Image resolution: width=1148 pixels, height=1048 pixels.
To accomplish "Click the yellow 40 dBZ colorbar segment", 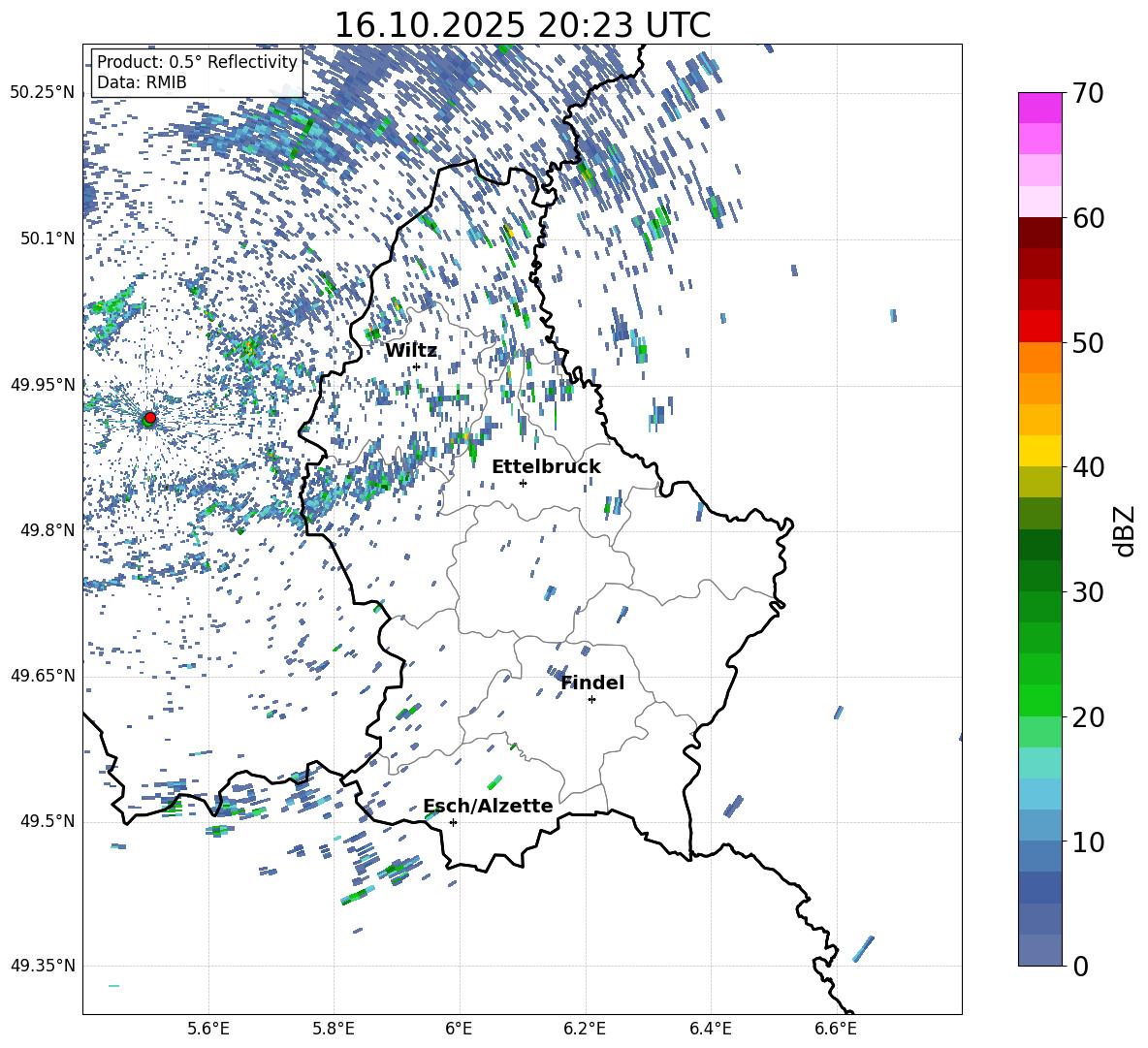I will 1039,451.
